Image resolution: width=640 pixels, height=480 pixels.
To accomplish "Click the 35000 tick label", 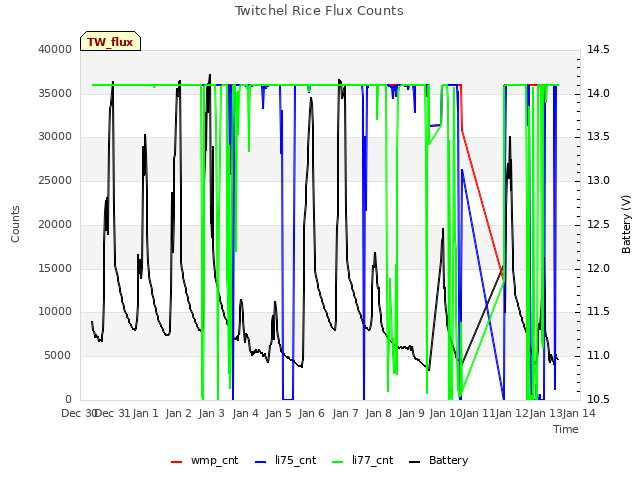I will pyautogui.click(x=55, y=93).
